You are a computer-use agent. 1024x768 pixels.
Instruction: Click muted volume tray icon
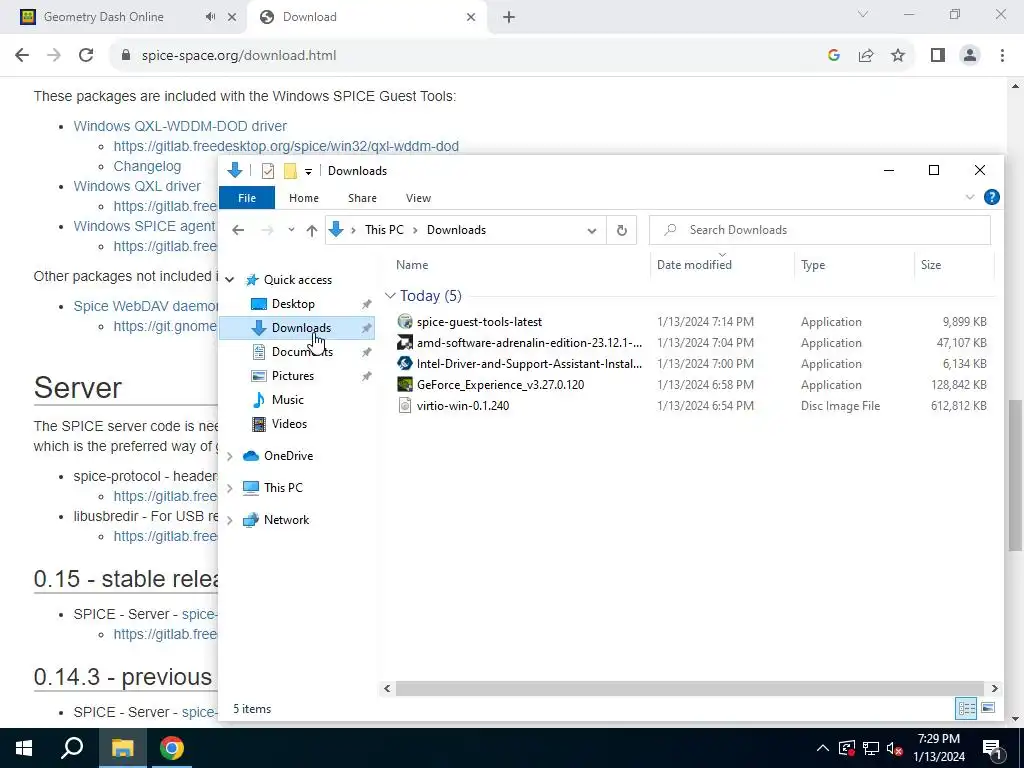point(895,748)
